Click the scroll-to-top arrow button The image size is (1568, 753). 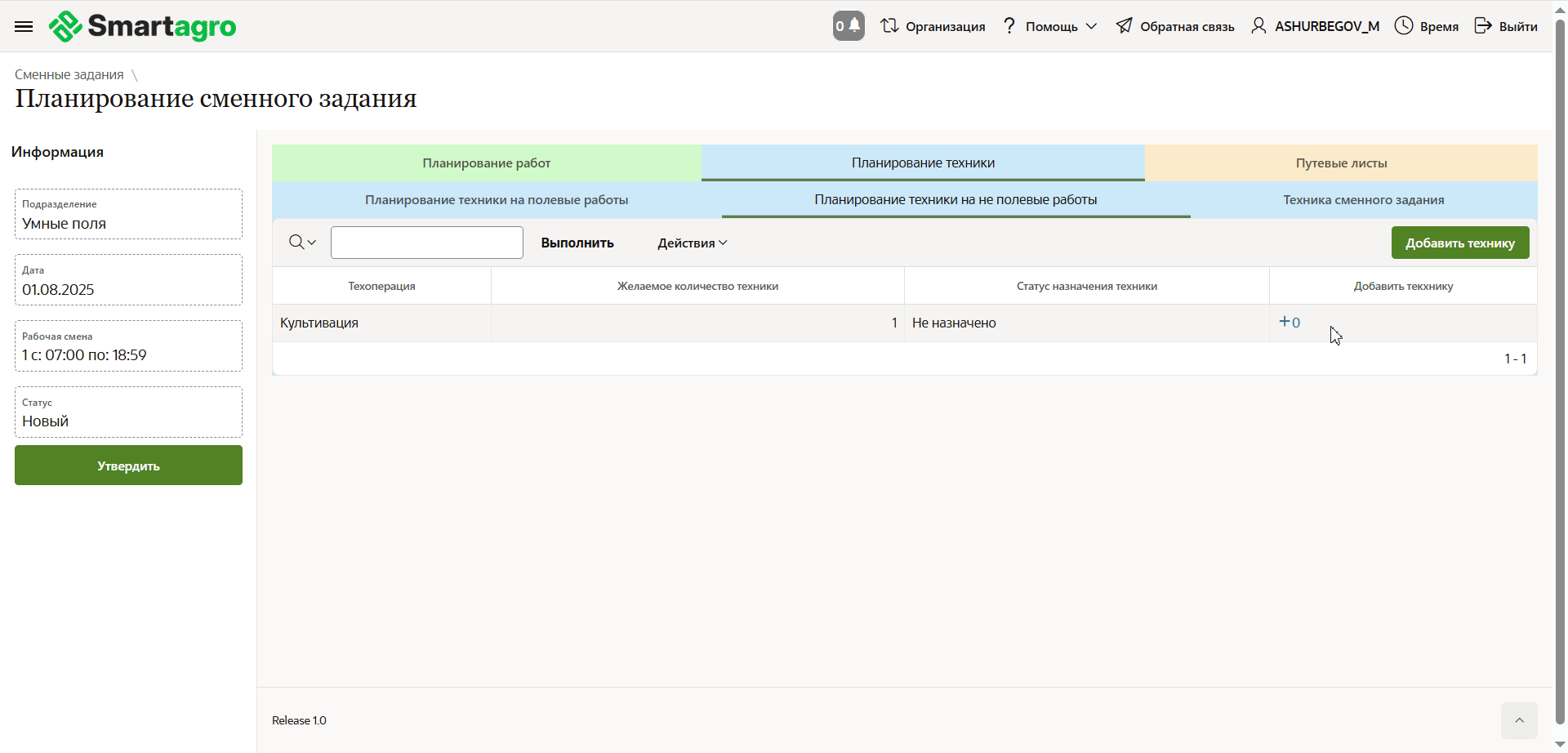coord(1518,720)
